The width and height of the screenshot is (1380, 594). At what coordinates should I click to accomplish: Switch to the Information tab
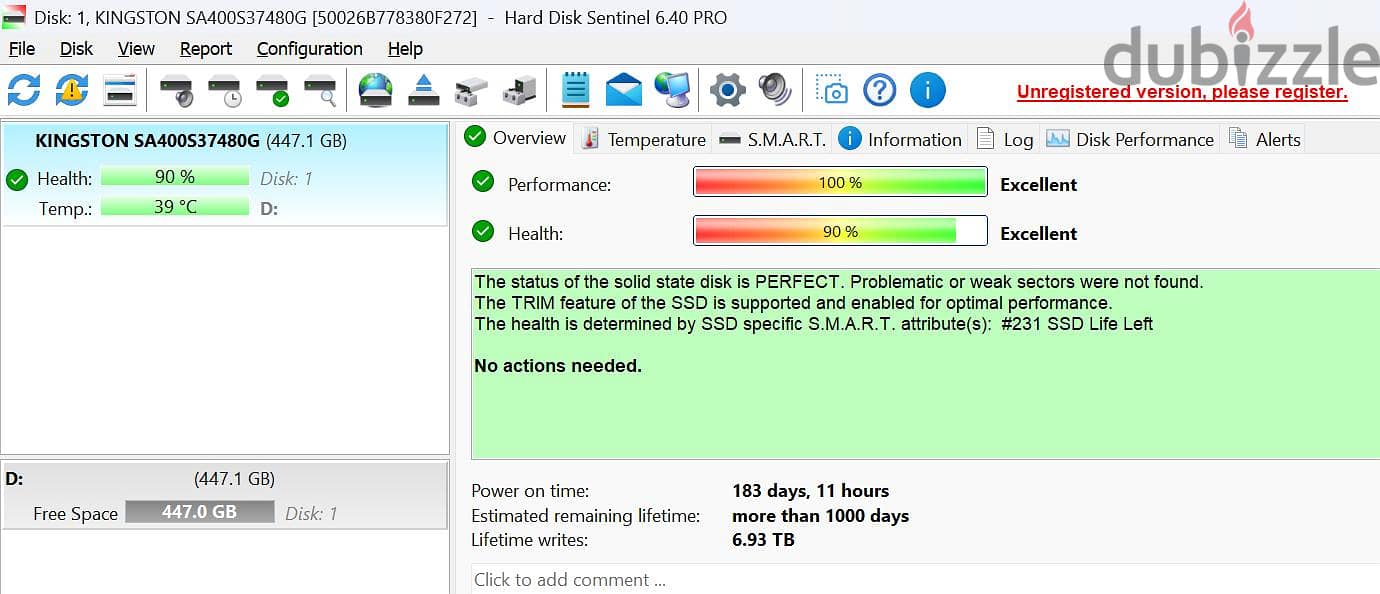coord(901,140)
